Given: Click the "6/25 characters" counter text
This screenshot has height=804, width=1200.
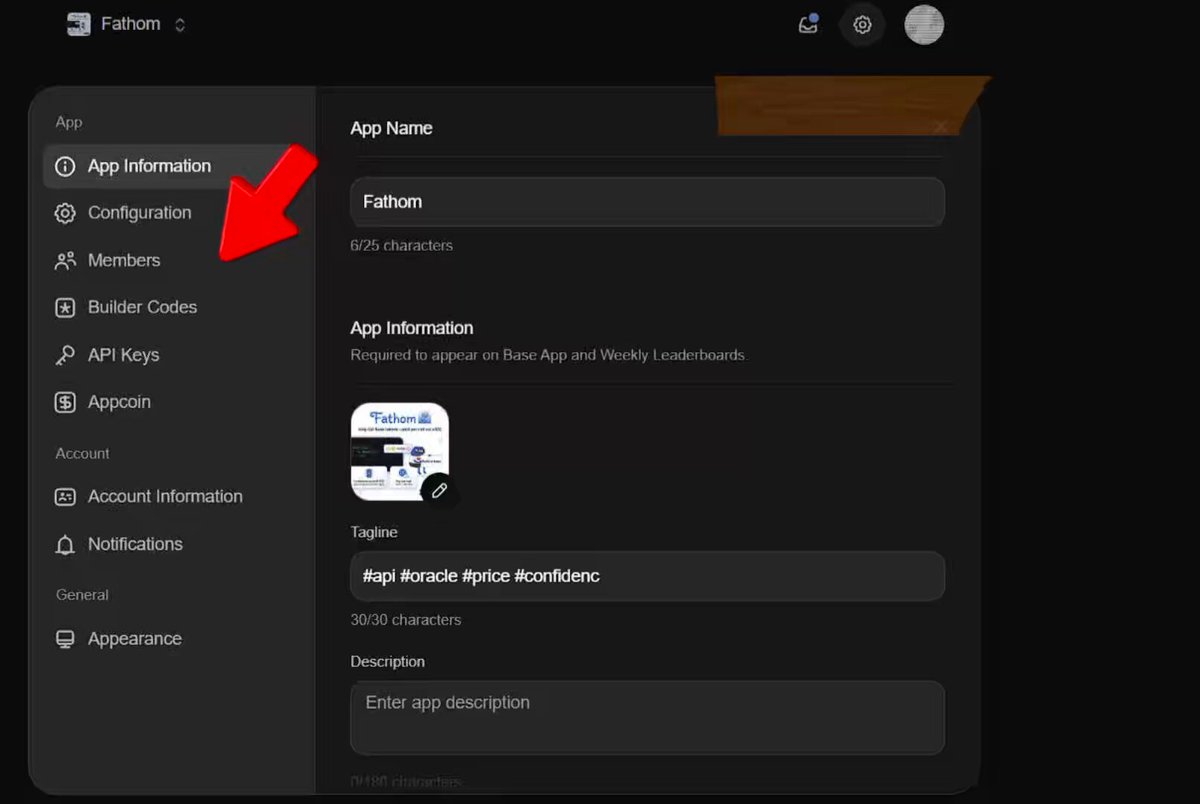Looking at the screenshot, I should (401, 245).
